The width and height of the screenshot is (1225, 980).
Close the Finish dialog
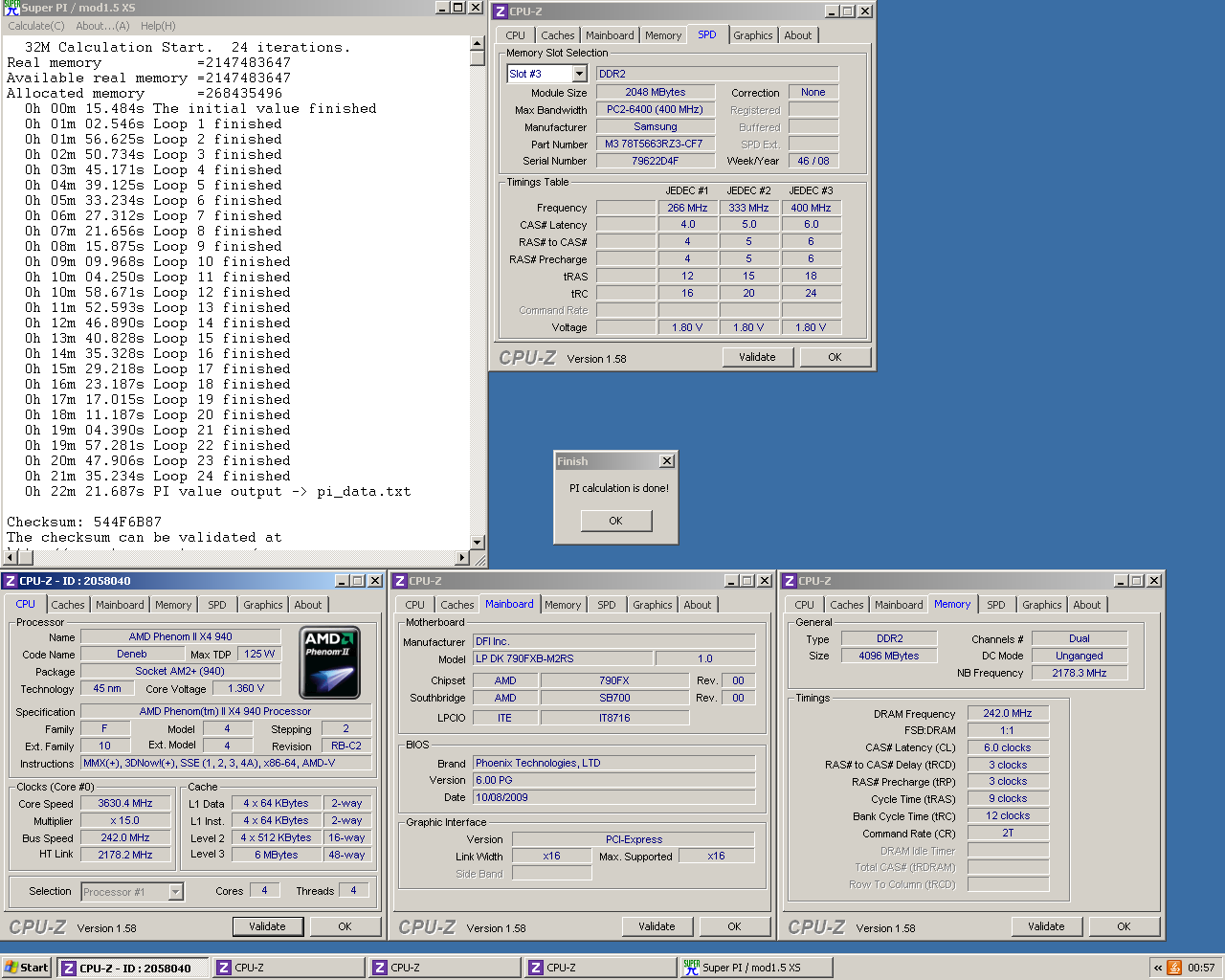pyautogui.click(x=667, y=461)
